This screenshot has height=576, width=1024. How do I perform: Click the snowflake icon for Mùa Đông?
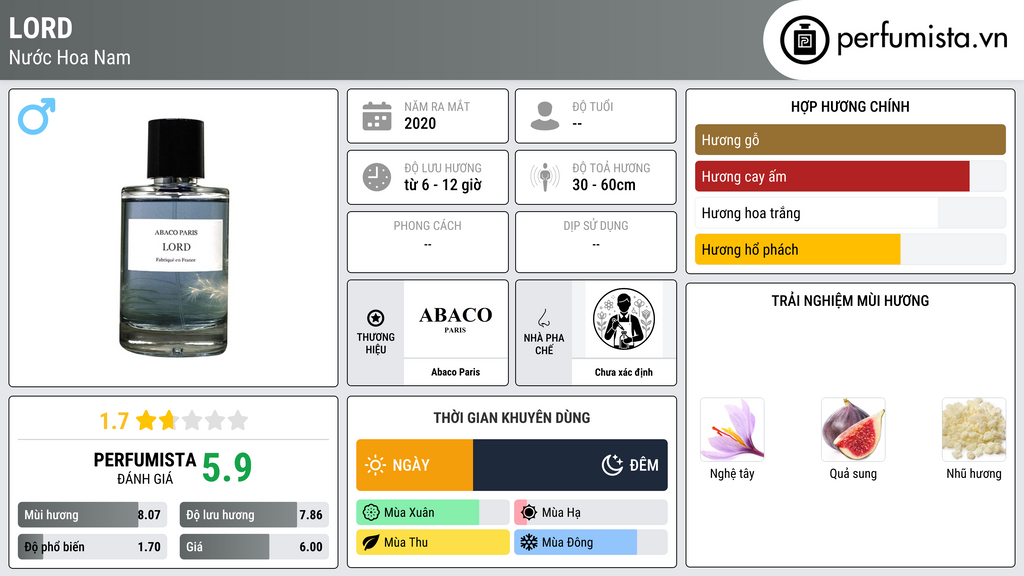coord(529,542)
